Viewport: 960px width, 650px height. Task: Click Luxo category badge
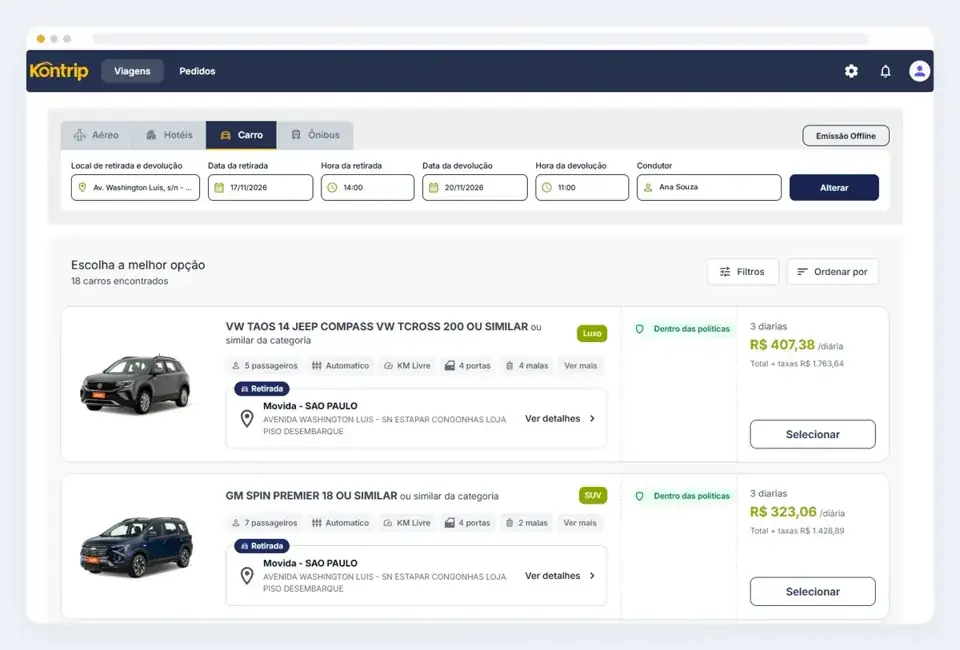point(591,333)
